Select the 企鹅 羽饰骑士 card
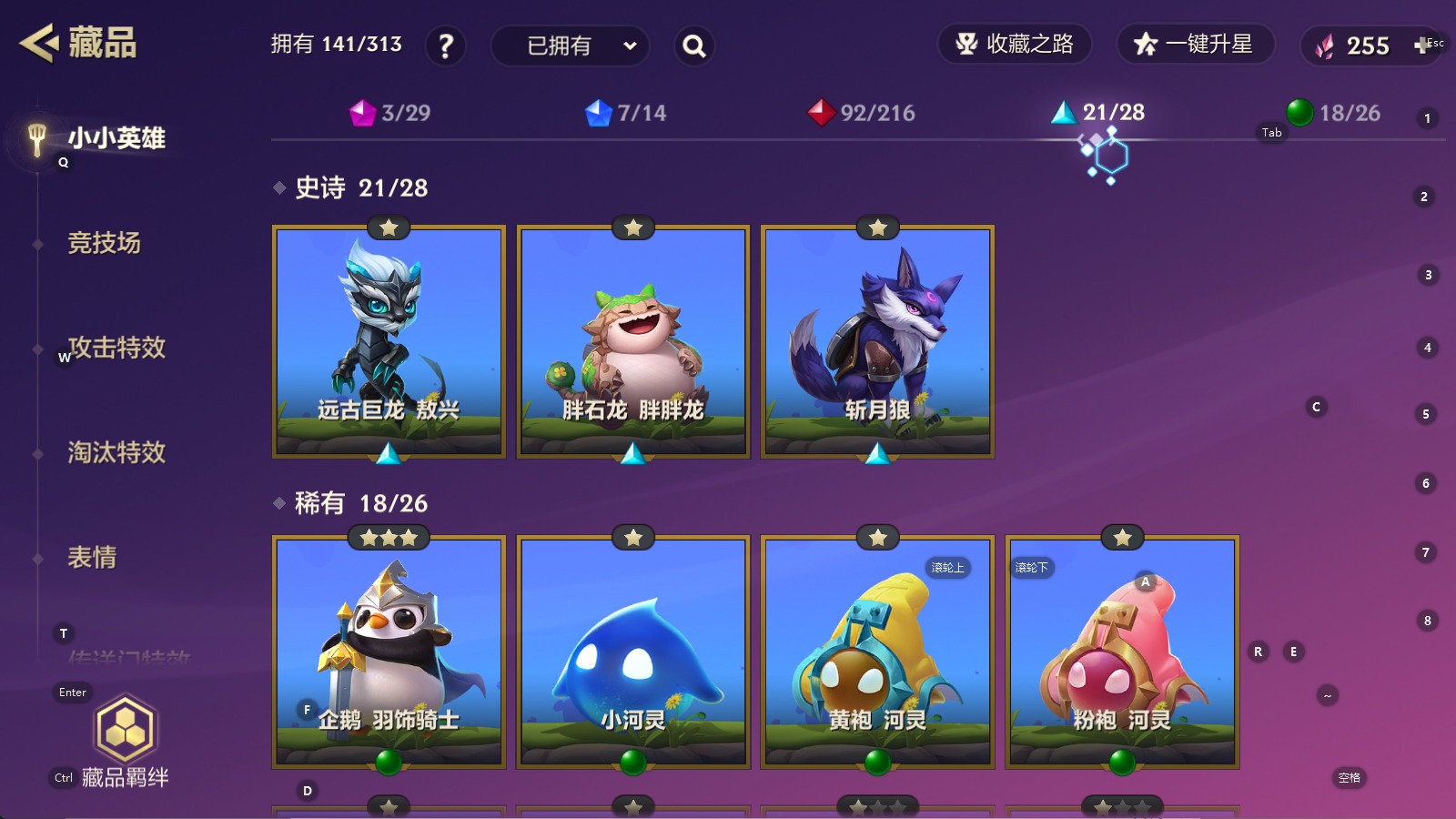1456x819 pixels. pos(389,652)
